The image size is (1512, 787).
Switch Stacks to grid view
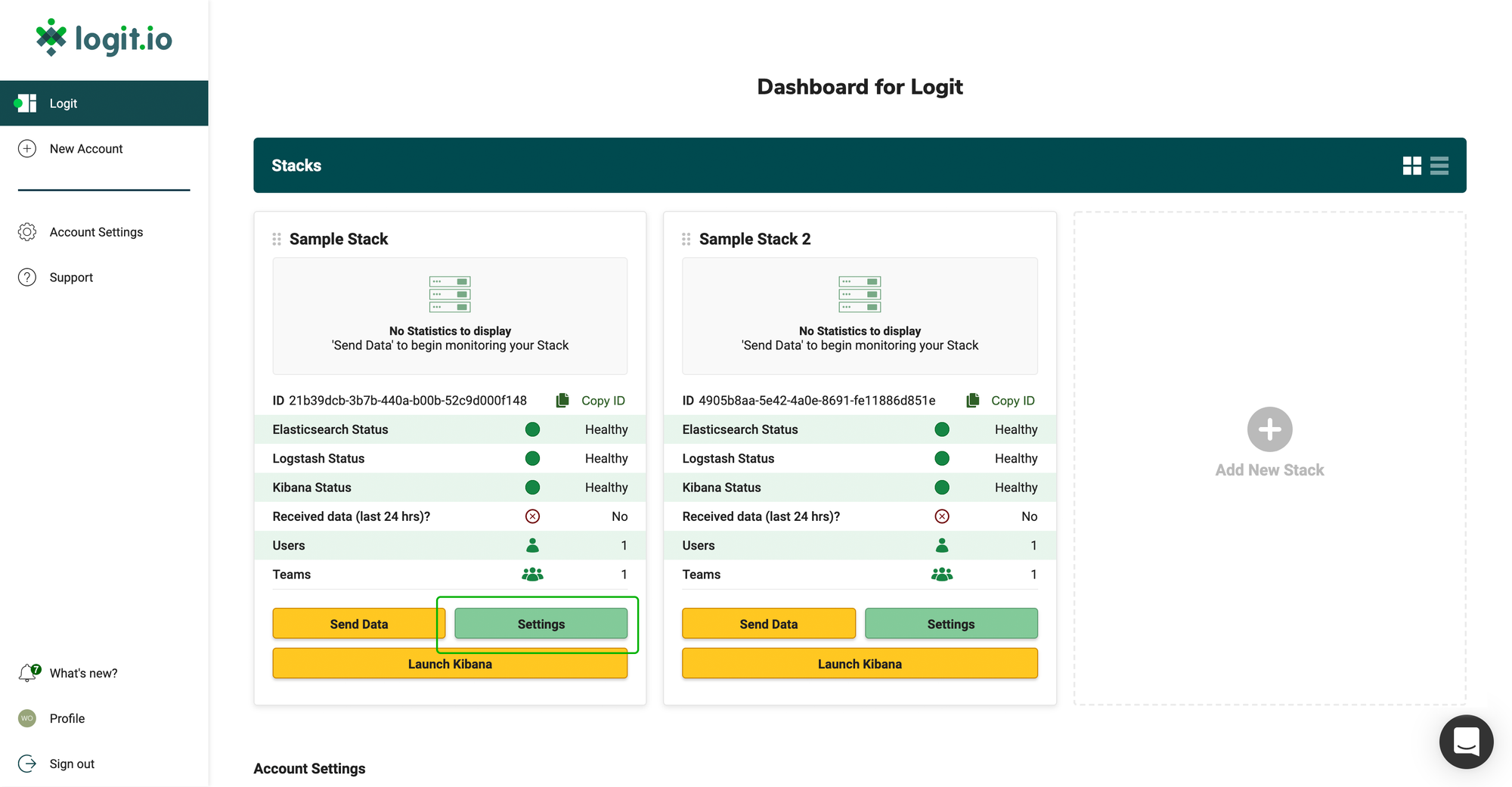(x=1411, y=166)
